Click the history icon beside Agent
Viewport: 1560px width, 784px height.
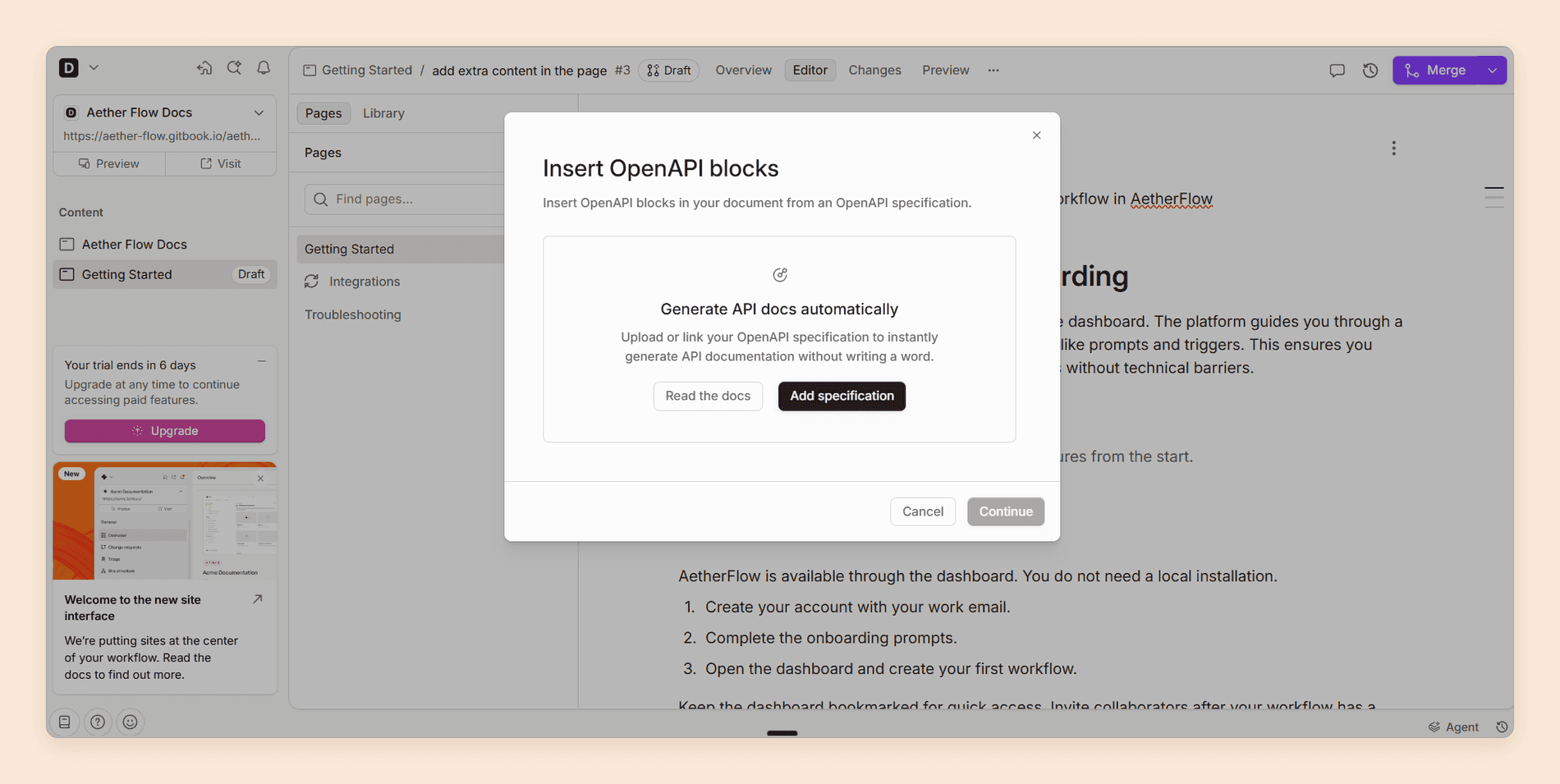(x=1502, y=727)
